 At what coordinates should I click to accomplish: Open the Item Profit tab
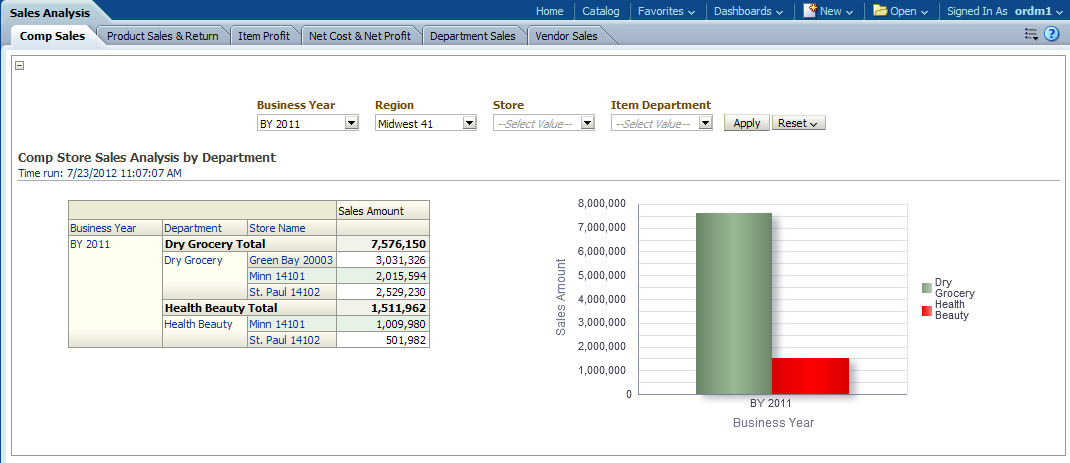click(264, 36)
